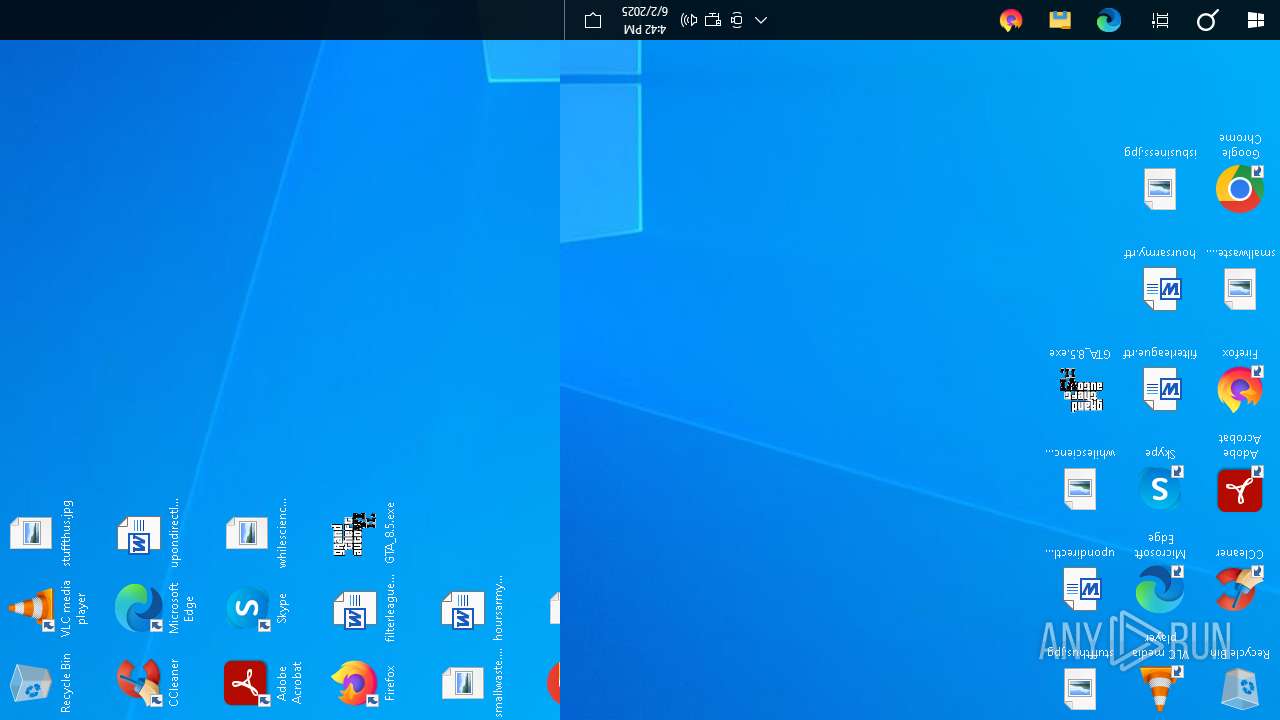Select Skype icon in sideways desktop
Screen dimensions: 1280x720
[x=247, y=609]
